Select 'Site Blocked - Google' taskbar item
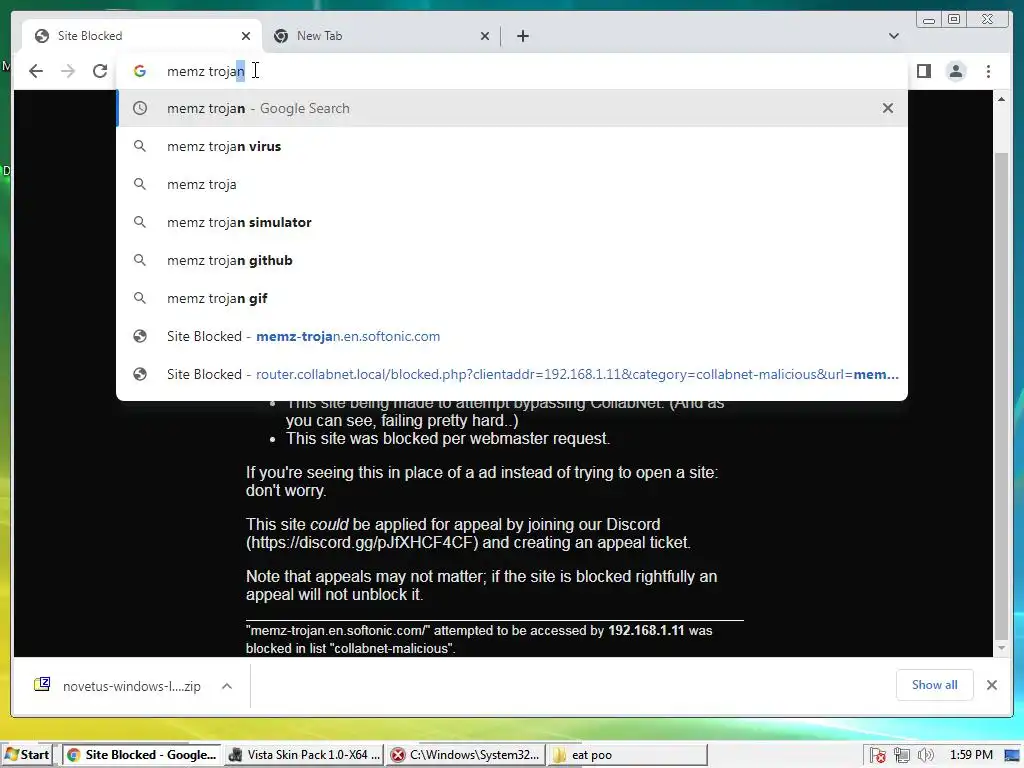 tap(142, 755)
